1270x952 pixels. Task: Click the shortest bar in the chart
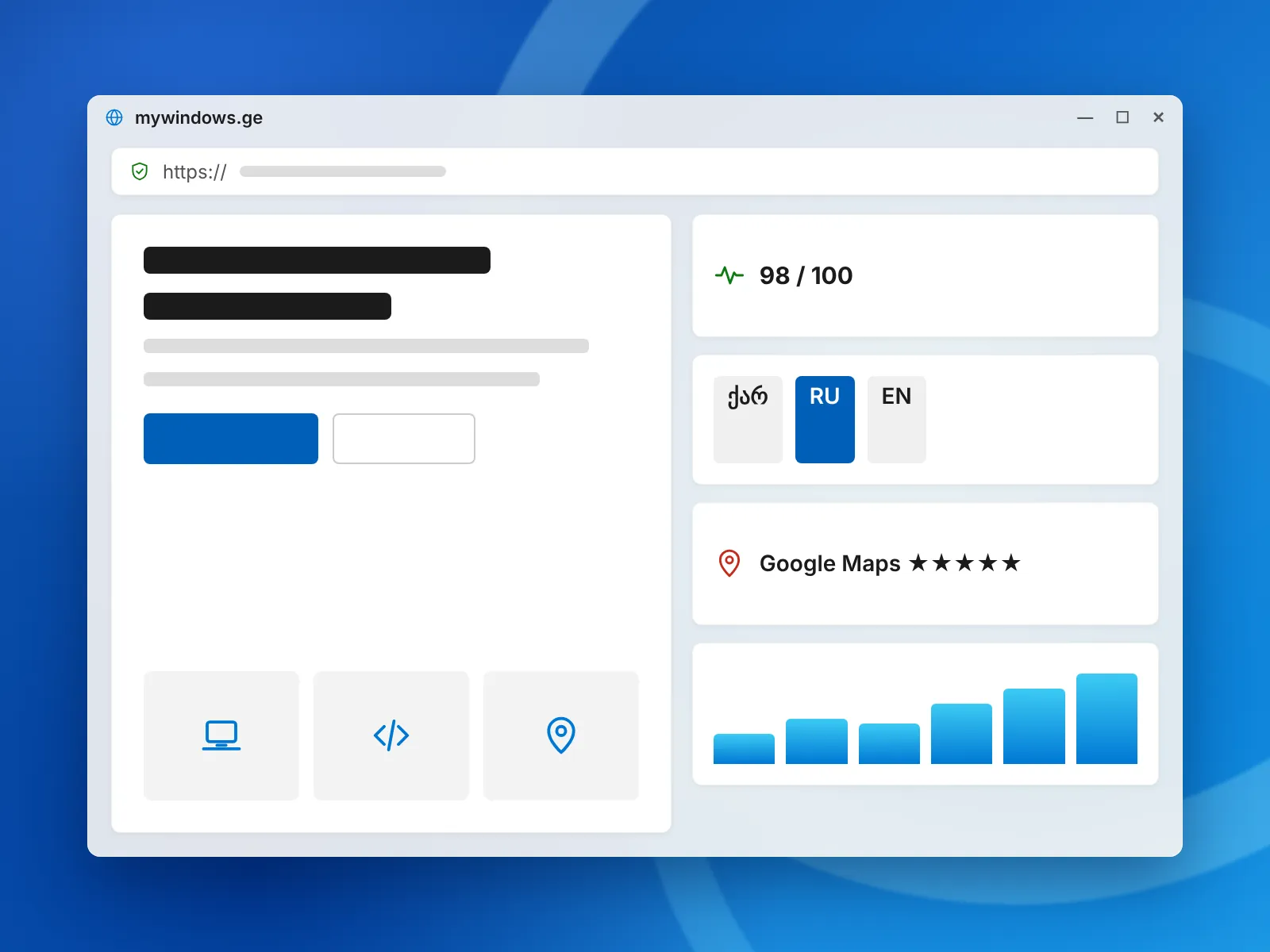tap(744, 749)
